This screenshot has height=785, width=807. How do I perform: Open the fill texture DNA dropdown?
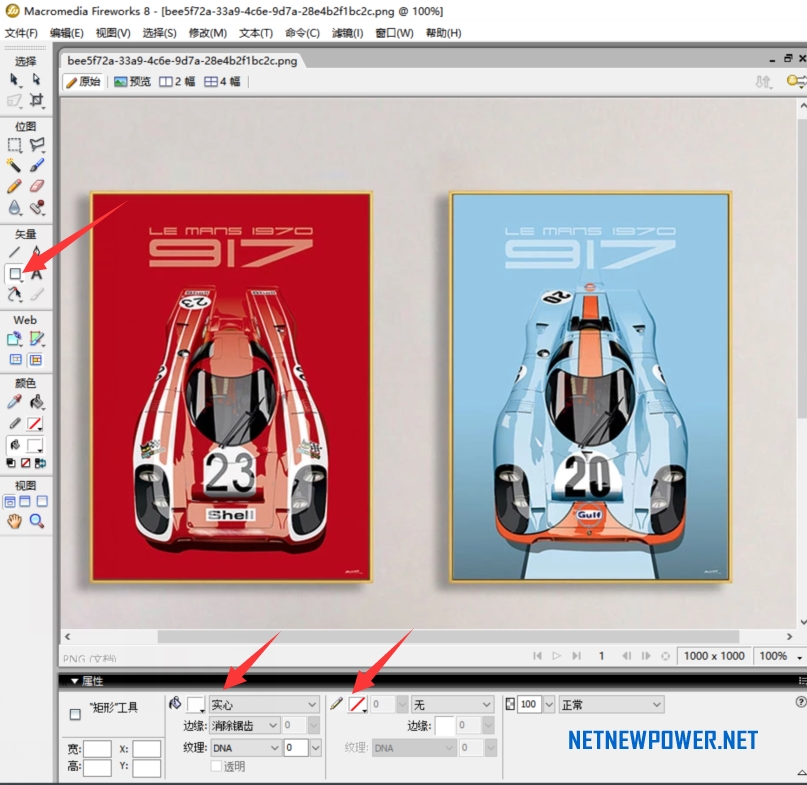tap(245, 747)
